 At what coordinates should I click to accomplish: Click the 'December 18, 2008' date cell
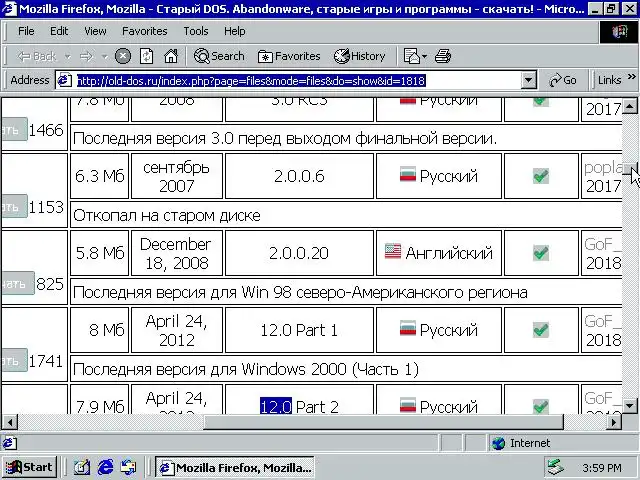[x=176, y=253]
